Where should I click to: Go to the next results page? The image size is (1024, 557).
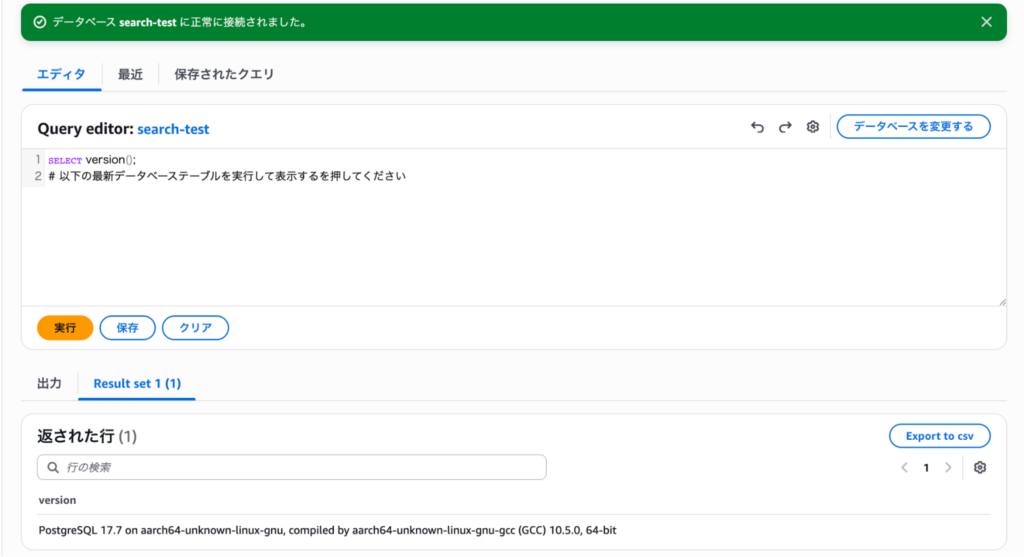948,467
